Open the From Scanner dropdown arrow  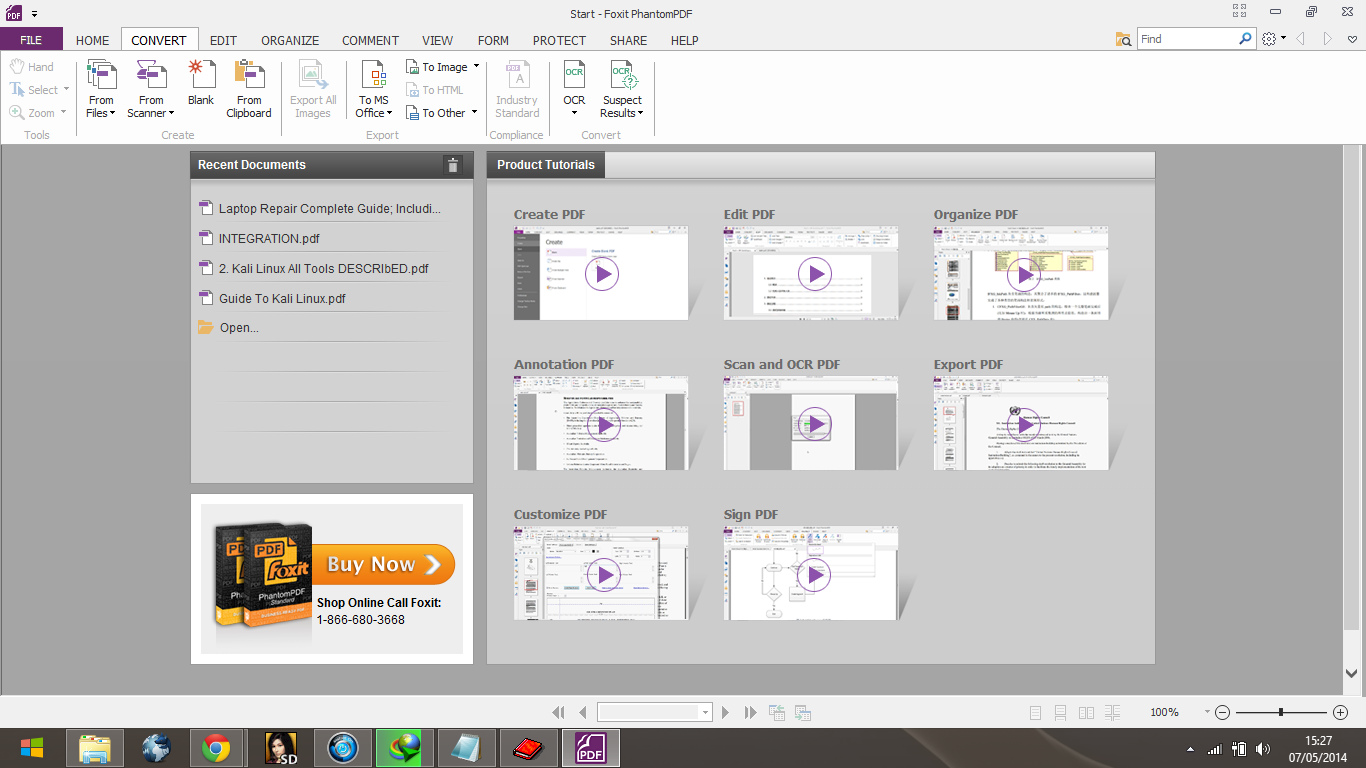(x=171, y=113)
